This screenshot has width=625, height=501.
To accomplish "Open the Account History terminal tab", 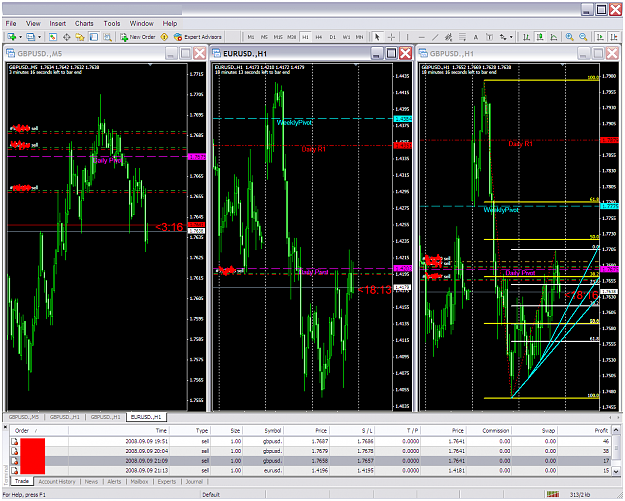I will coord(57,482).
